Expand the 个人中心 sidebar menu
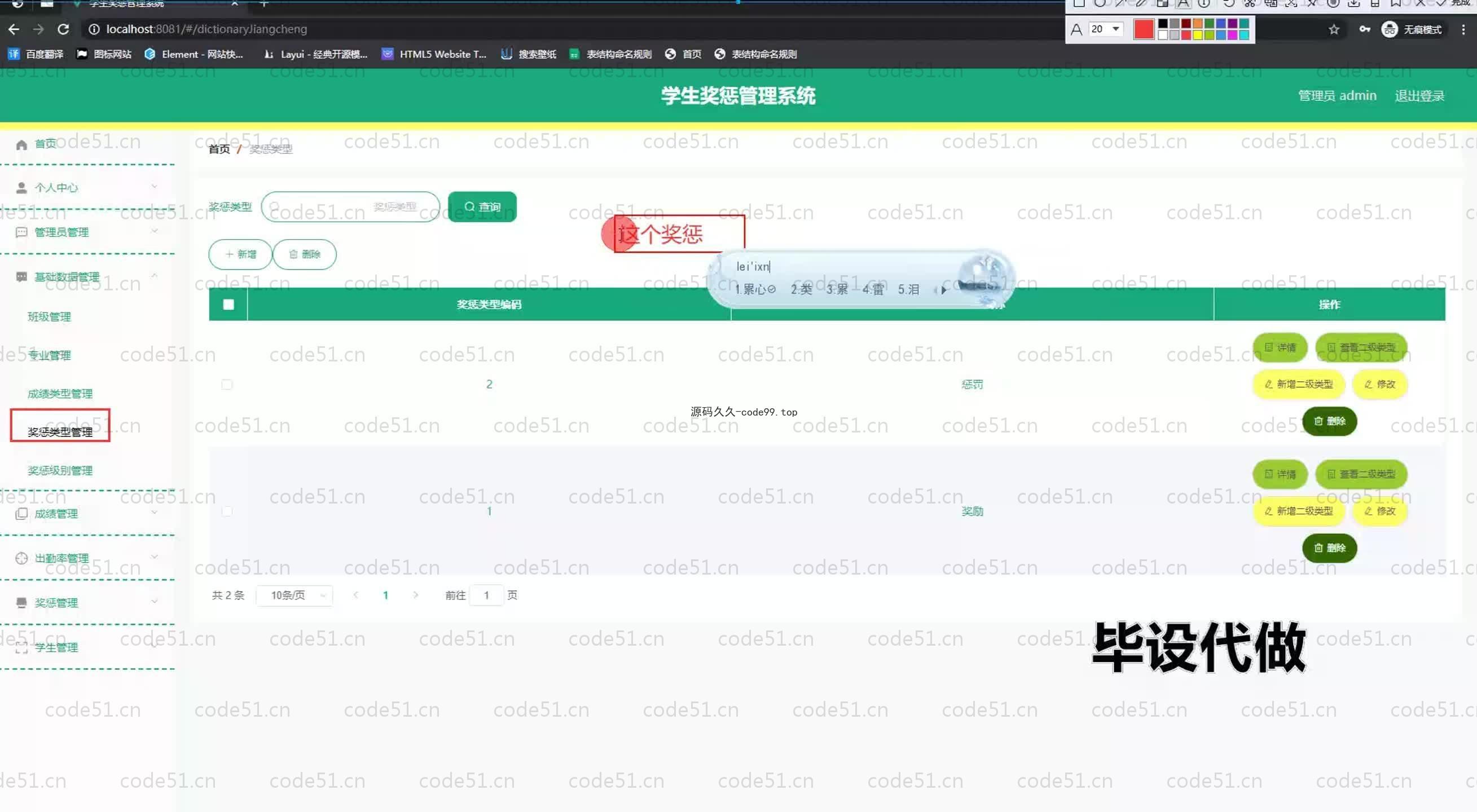The image size is (1477, 812). (x=87, y=187)
